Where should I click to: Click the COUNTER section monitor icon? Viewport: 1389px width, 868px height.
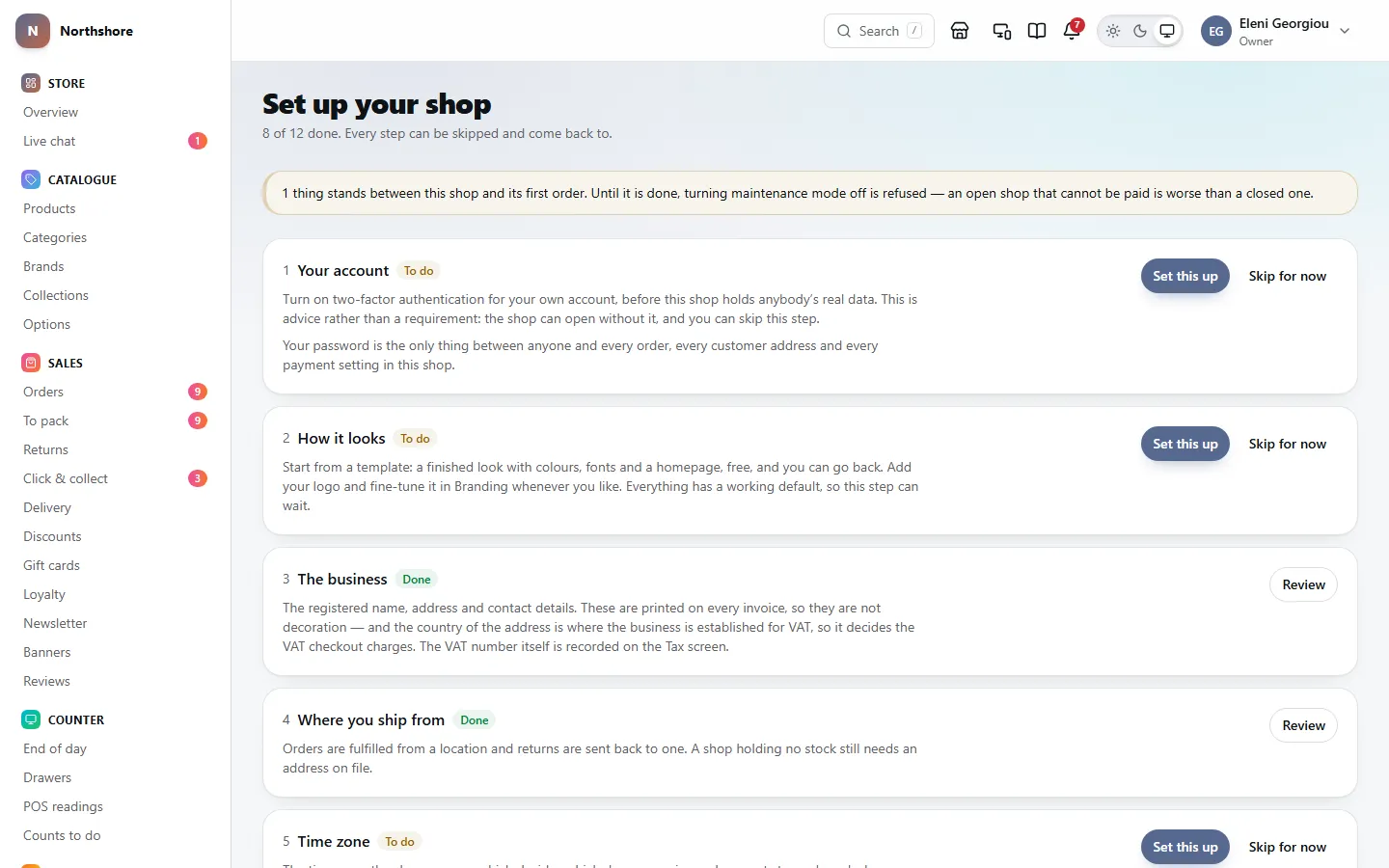(31, 719)
